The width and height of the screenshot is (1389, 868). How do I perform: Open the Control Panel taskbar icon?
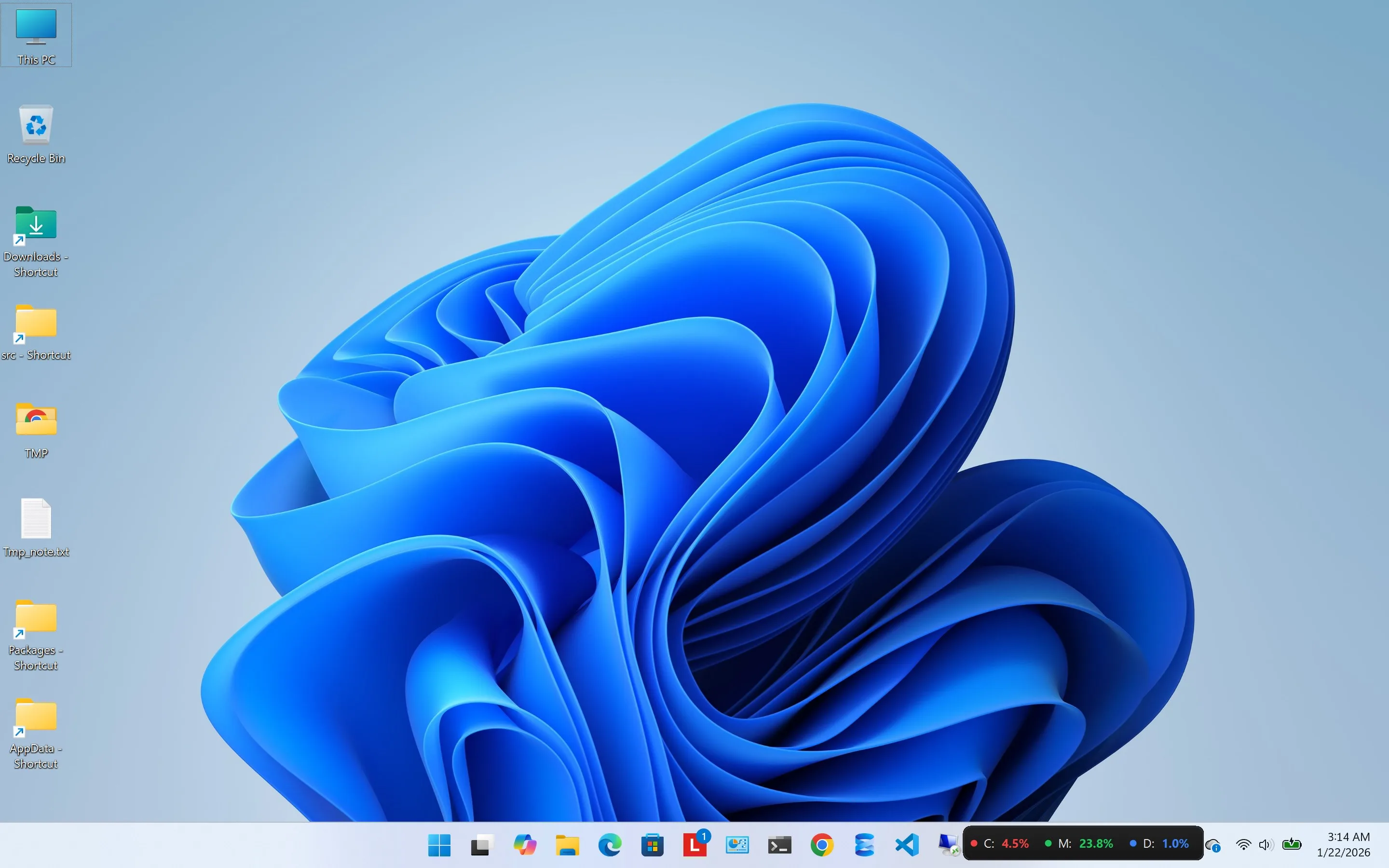(x=737, y=844)
